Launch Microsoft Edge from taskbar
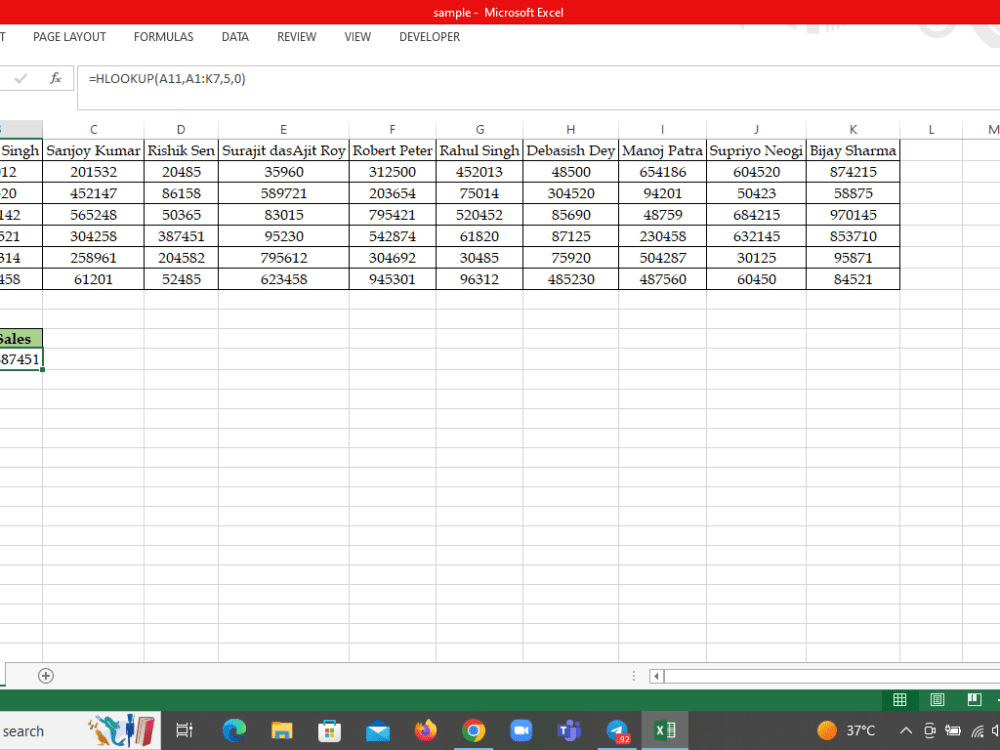 pyautogui.click(x=234, y=730)
